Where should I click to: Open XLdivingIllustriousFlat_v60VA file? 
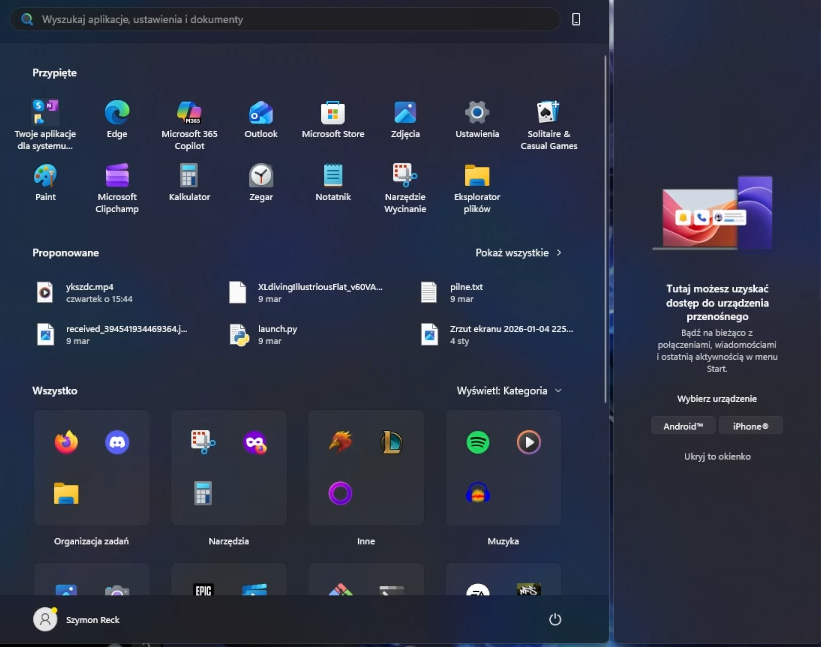(x=305, y=293)
